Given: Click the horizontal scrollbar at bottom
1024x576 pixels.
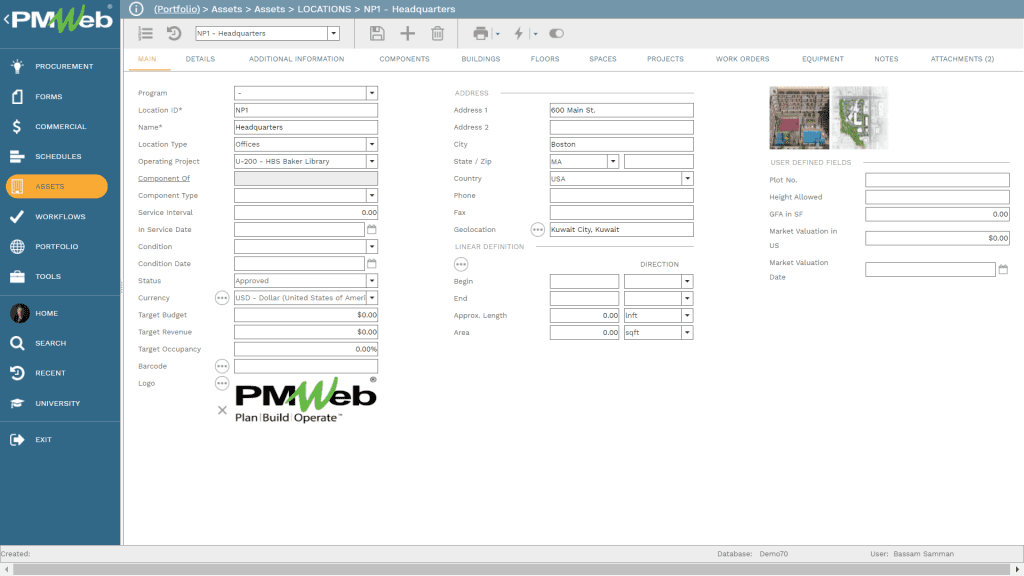Looking at the screenshot, I should click(x=511, y=569).
